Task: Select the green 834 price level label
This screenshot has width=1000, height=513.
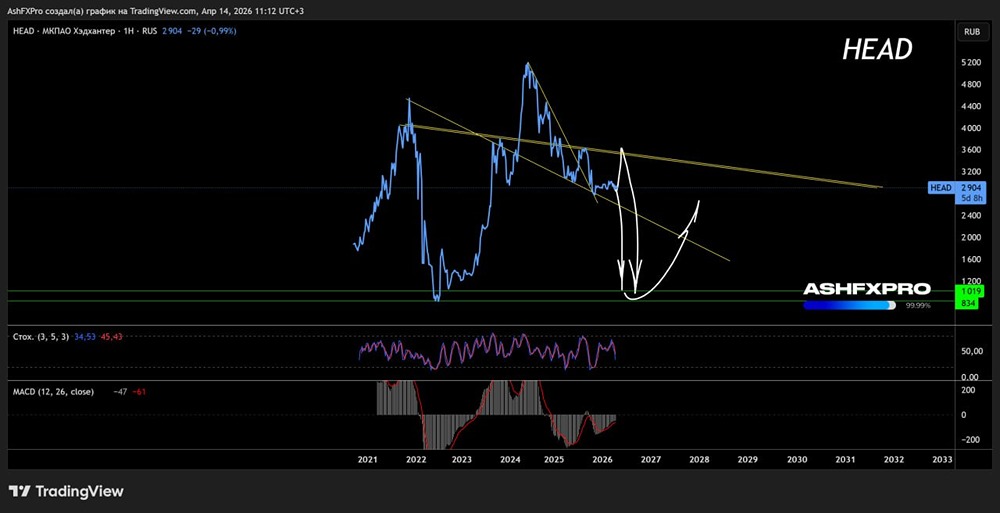Action: tap(969, 302)
